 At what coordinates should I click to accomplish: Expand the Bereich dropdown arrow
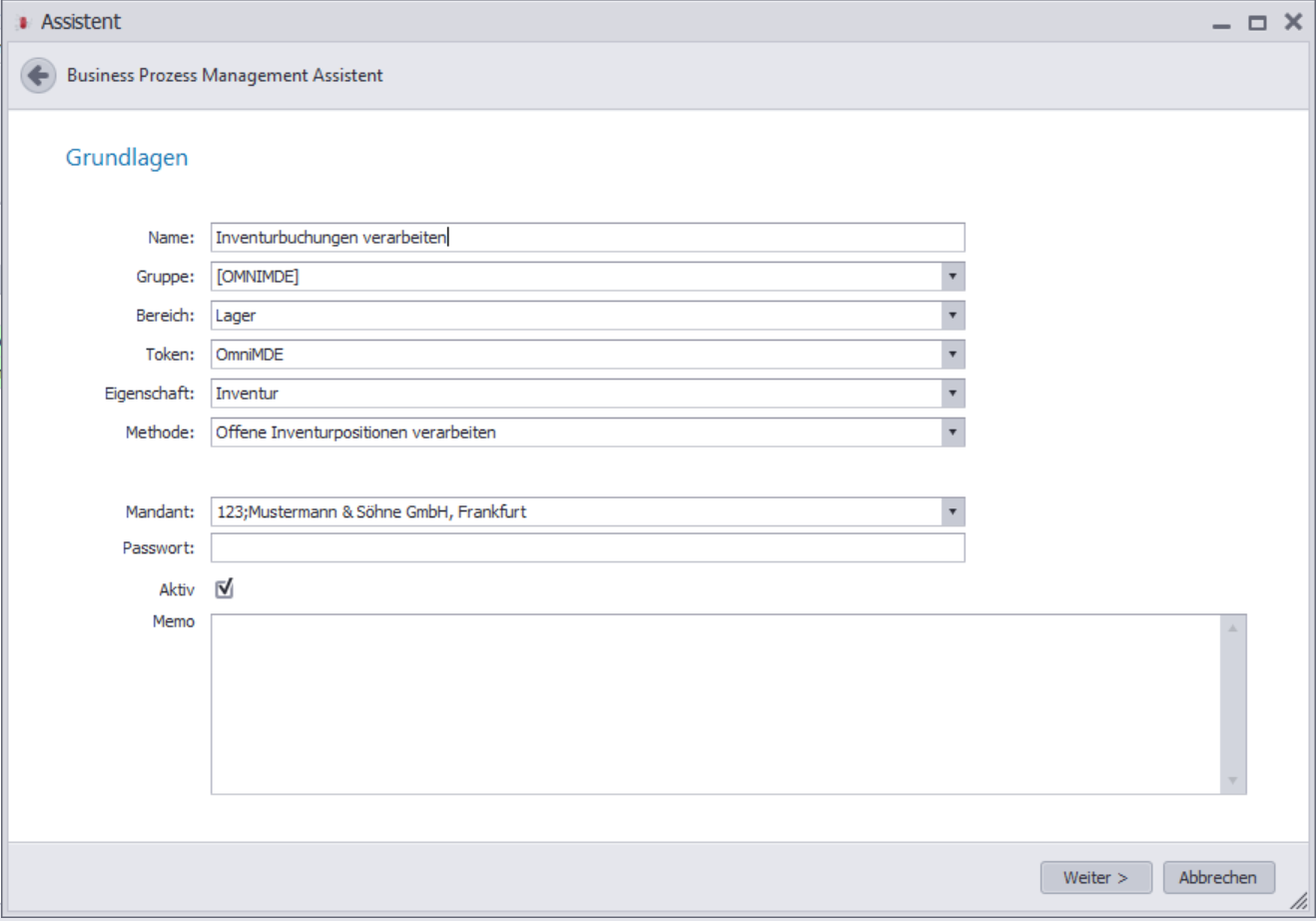[953, 316]
